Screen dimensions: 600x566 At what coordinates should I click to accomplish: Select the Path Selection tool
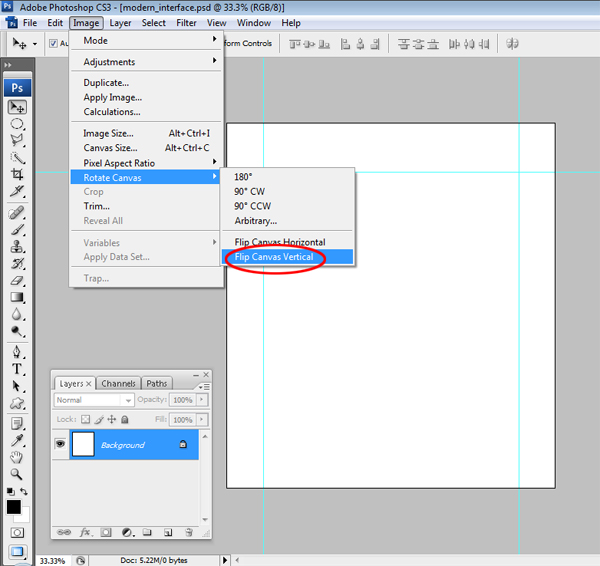[x=17, y=386]
